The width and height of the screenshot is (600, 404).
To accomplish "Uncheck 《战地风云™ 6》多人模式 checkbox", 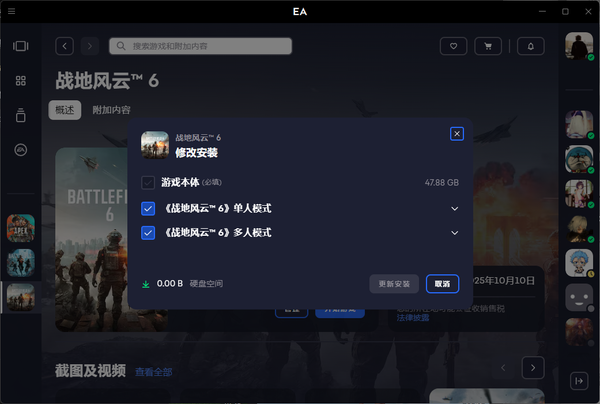I will point(148,233).
